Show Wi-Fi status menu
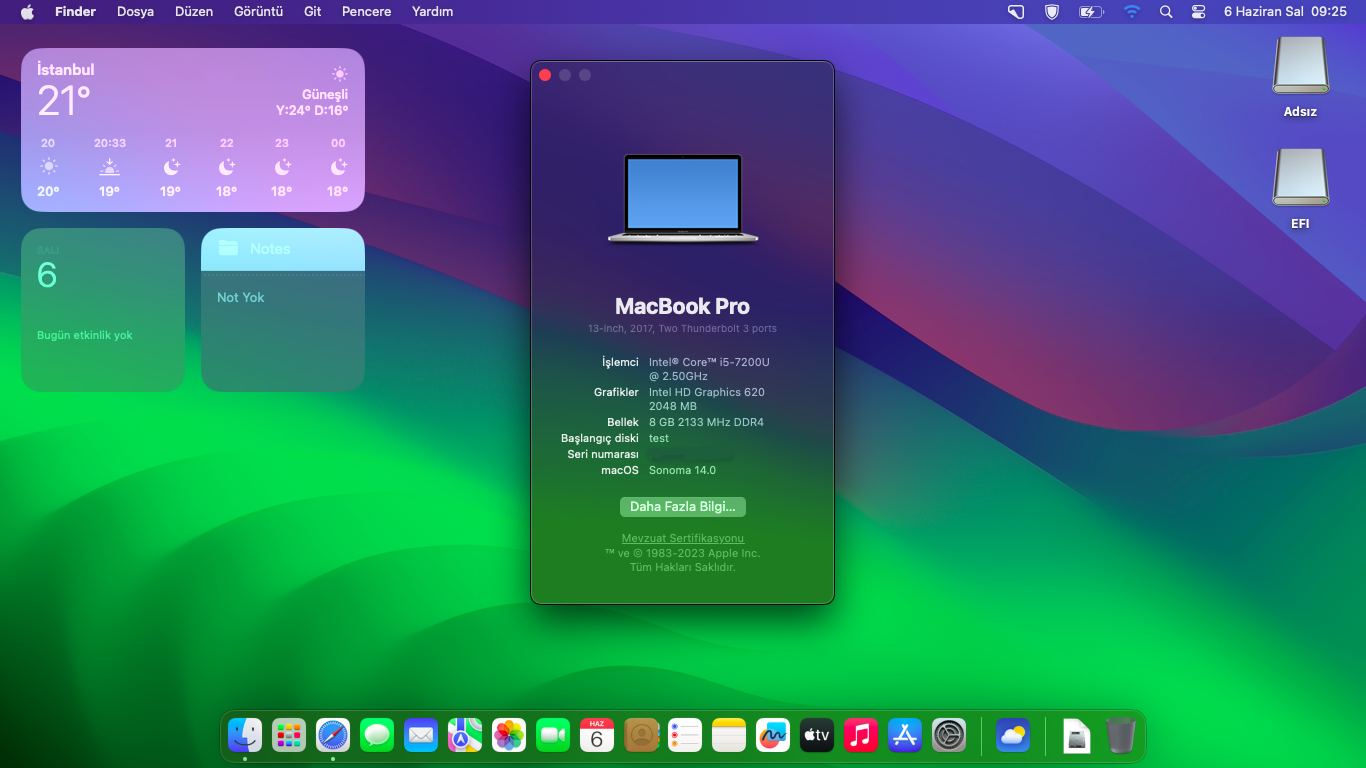 point(1131,12)
